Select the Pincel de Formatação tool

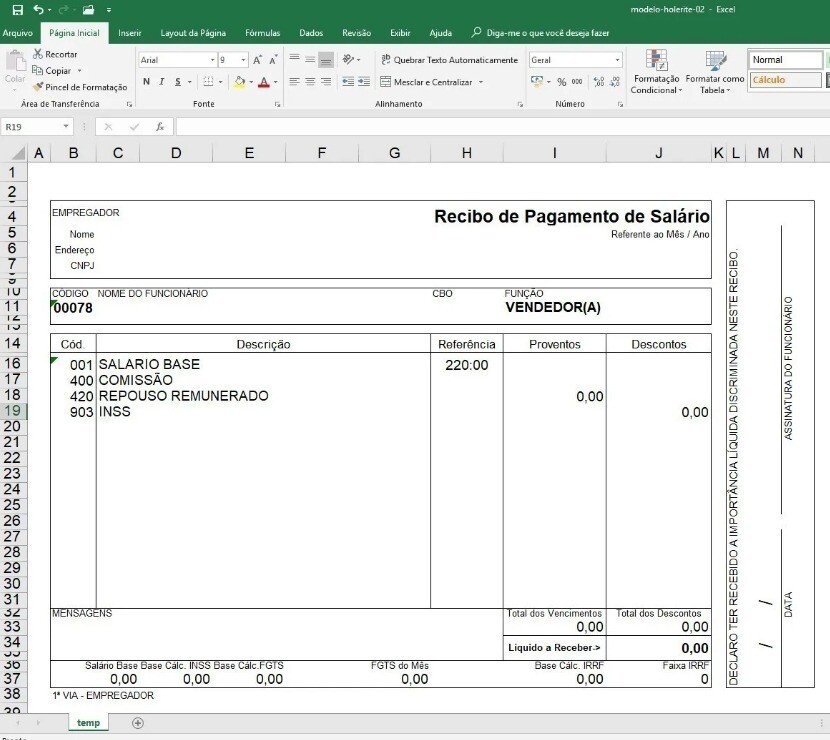pos(79,87)
